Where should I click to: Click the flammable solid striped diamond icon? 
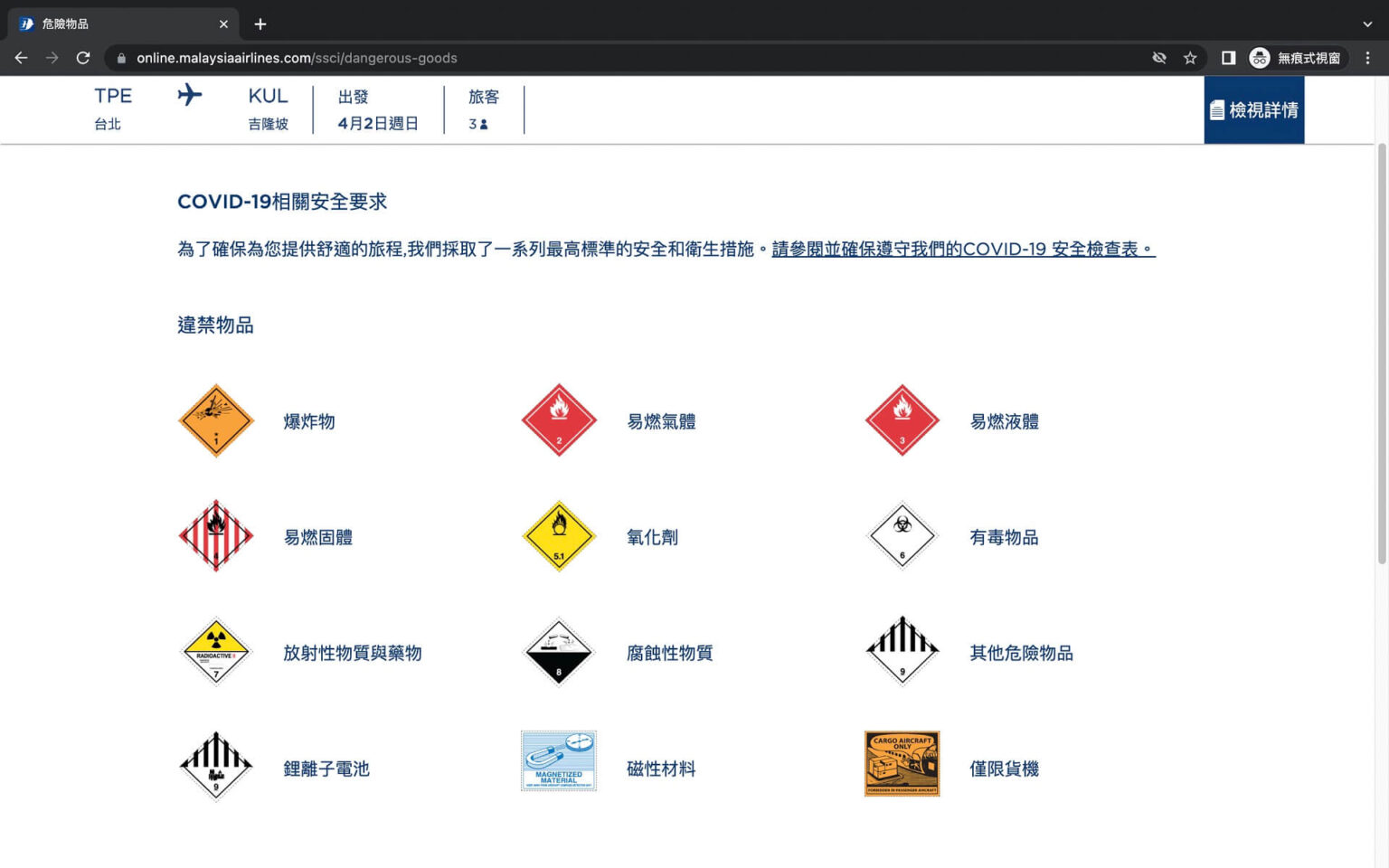215,536
